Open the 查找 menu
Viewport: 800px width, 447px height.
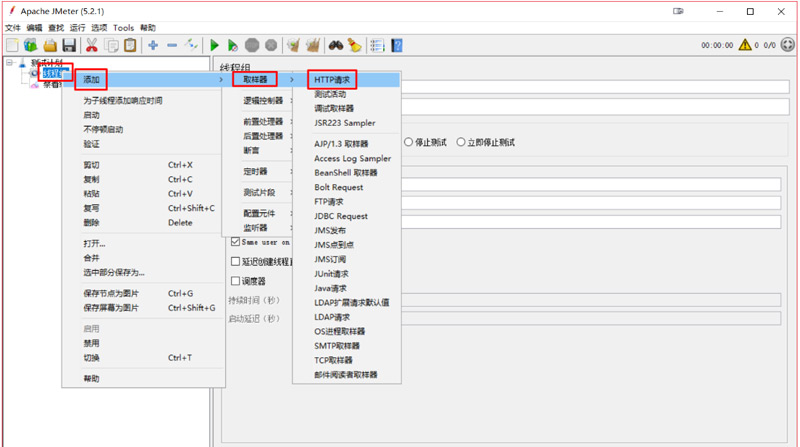(56, 28)
